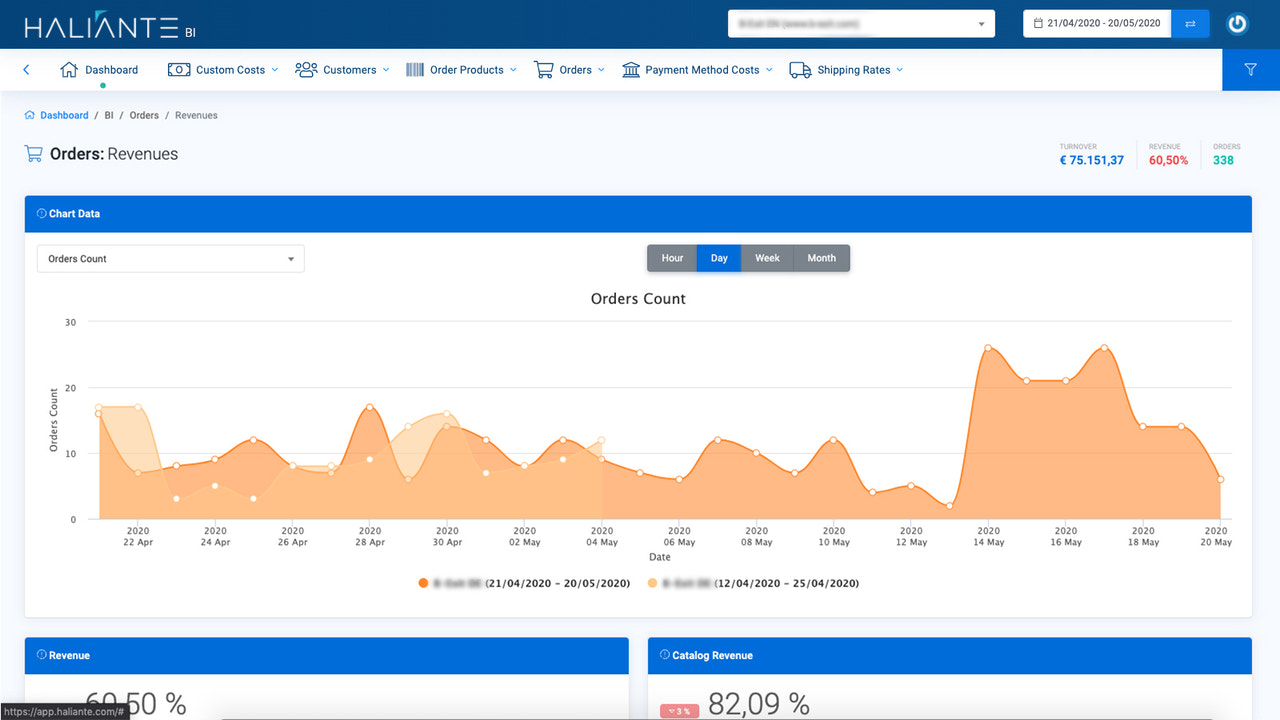Screen dimensions: 1280x720
Task: Switch chart granularity to Month
Action: (x=821, y=258)
